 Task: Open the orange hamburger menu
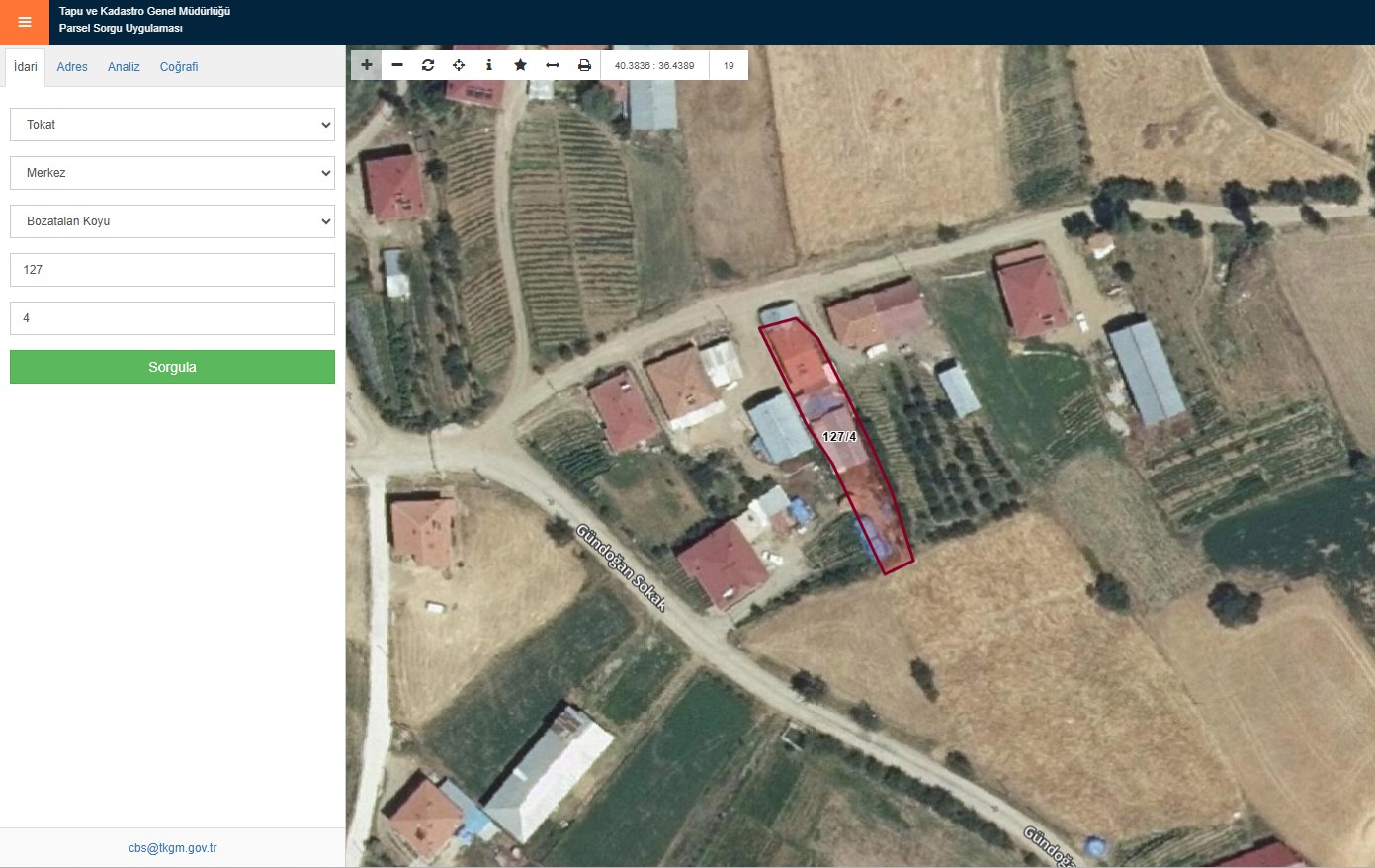pos(25,22)
